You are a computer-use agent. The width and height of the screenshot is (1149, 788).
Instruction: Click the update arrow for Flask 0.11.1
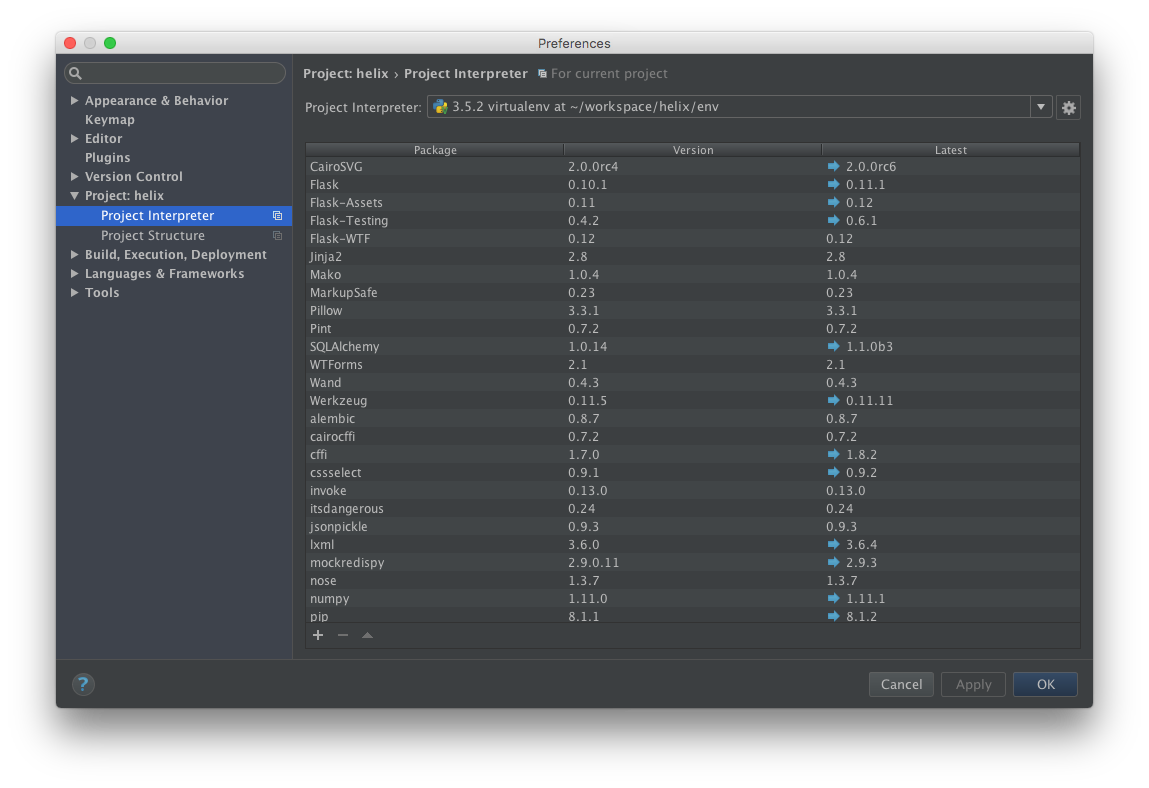833,184
